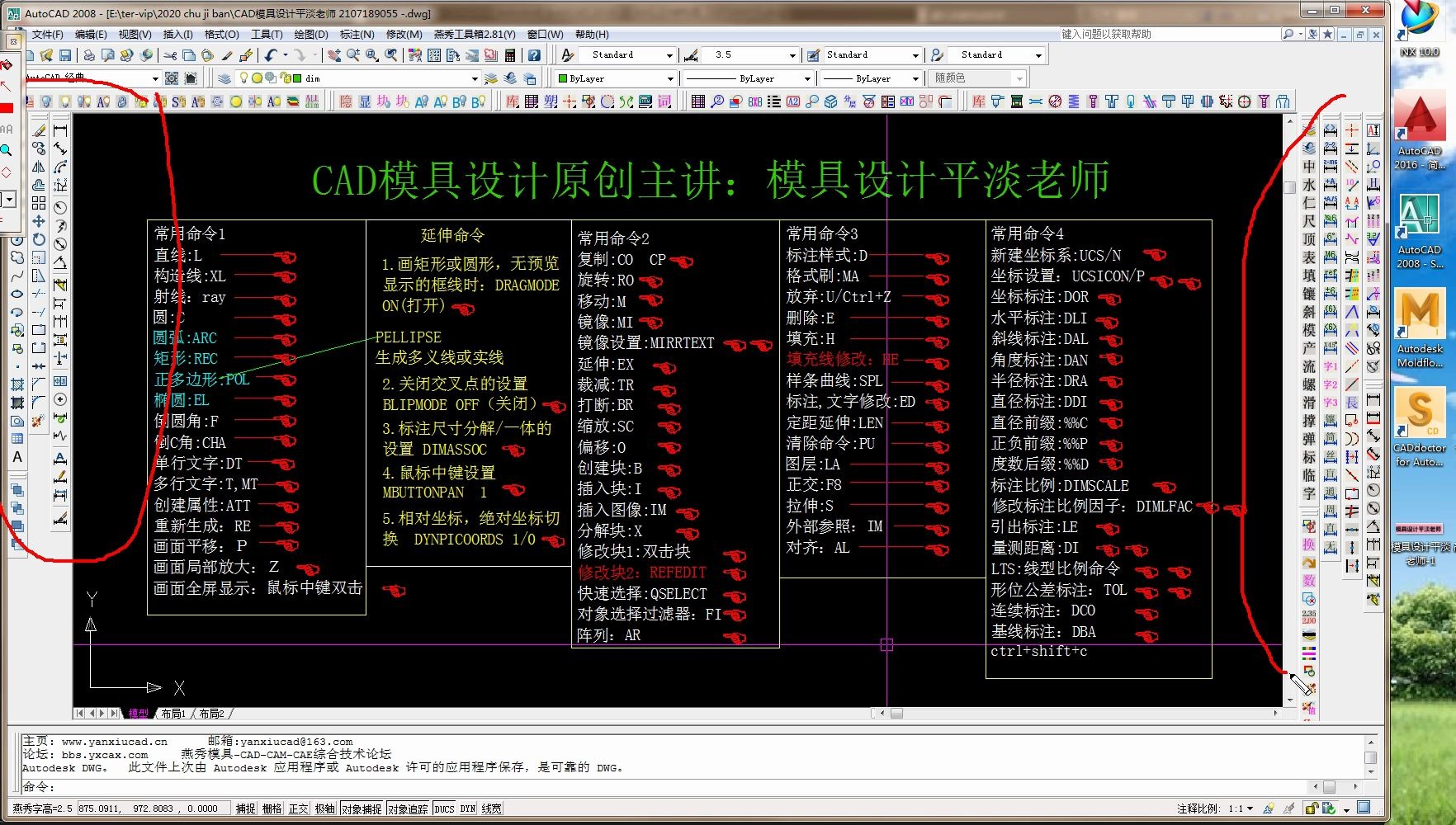Open Layer Properties Manager layers icon
Viewport: 1456px width, 825px height.
click(223, 78)
